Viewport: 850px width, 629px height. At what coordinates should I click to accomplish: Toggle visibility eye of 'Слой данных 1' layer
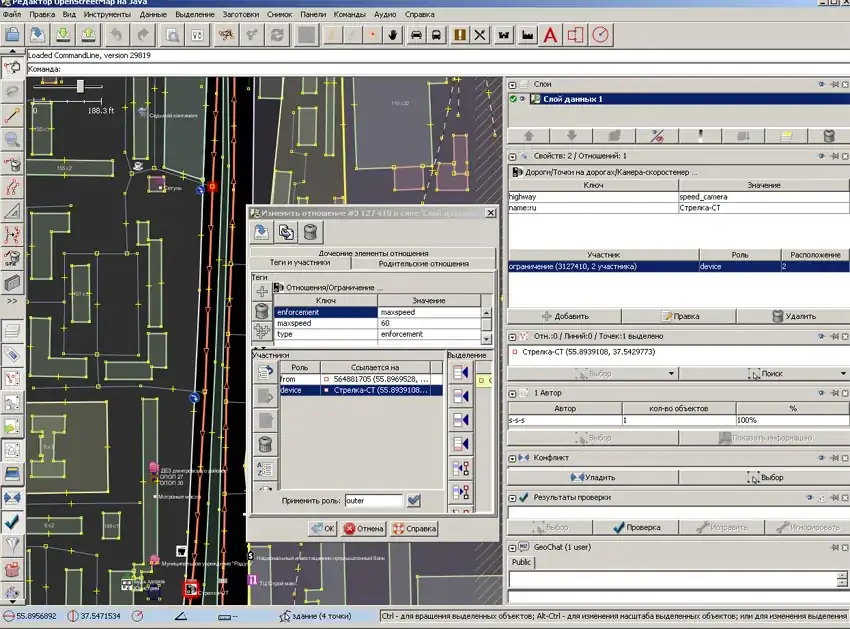tap(522, 99)
